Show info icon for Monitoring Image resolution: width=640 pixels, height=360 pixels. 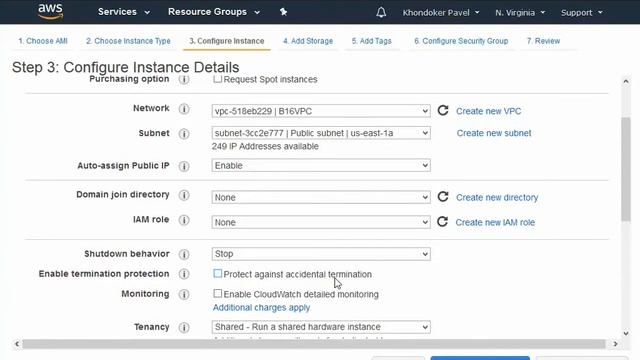tap(184, 294)
